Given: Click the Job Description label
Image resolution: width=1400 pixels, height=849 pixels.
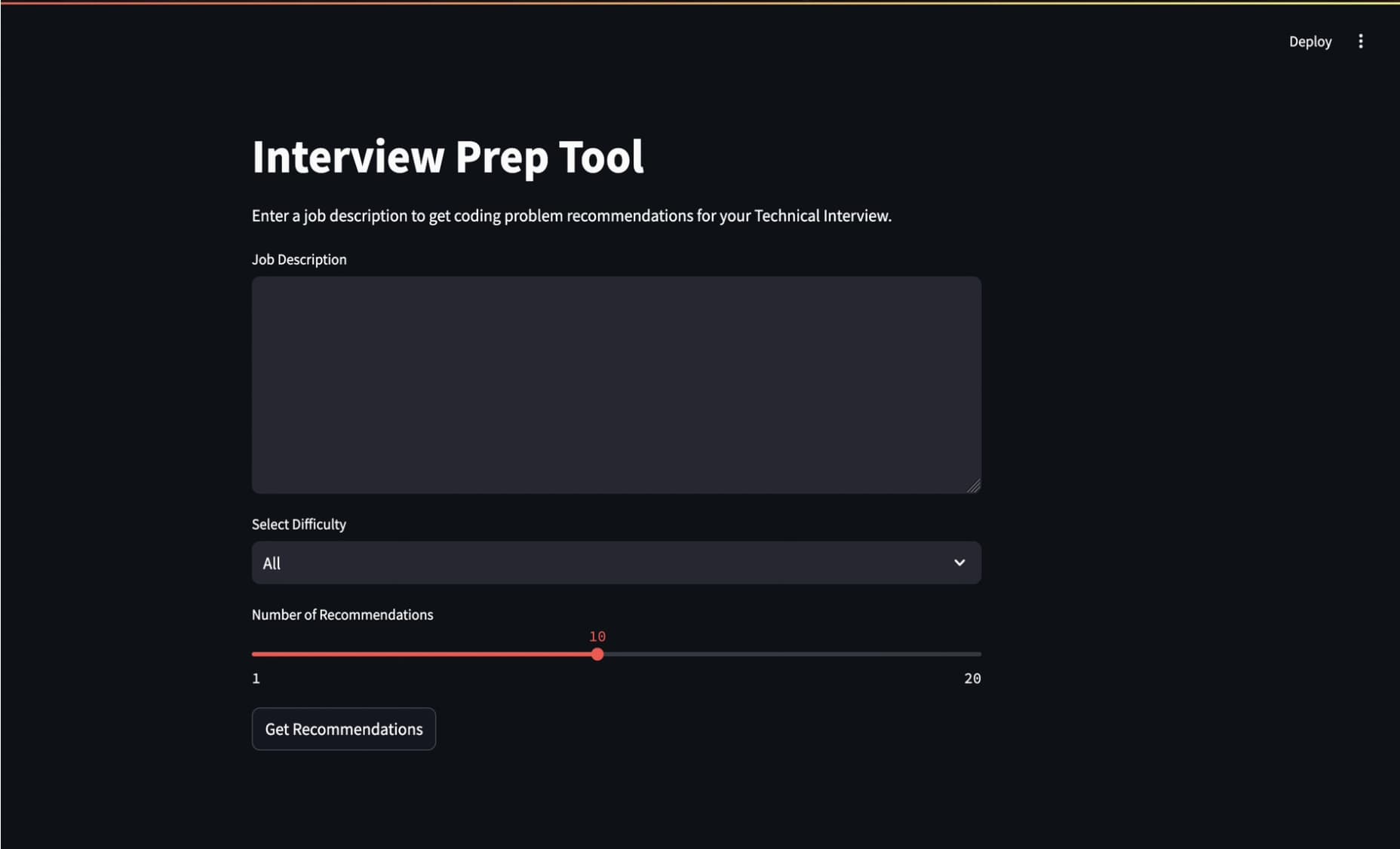Looking at the screenshot, I should tap(299, 259).
